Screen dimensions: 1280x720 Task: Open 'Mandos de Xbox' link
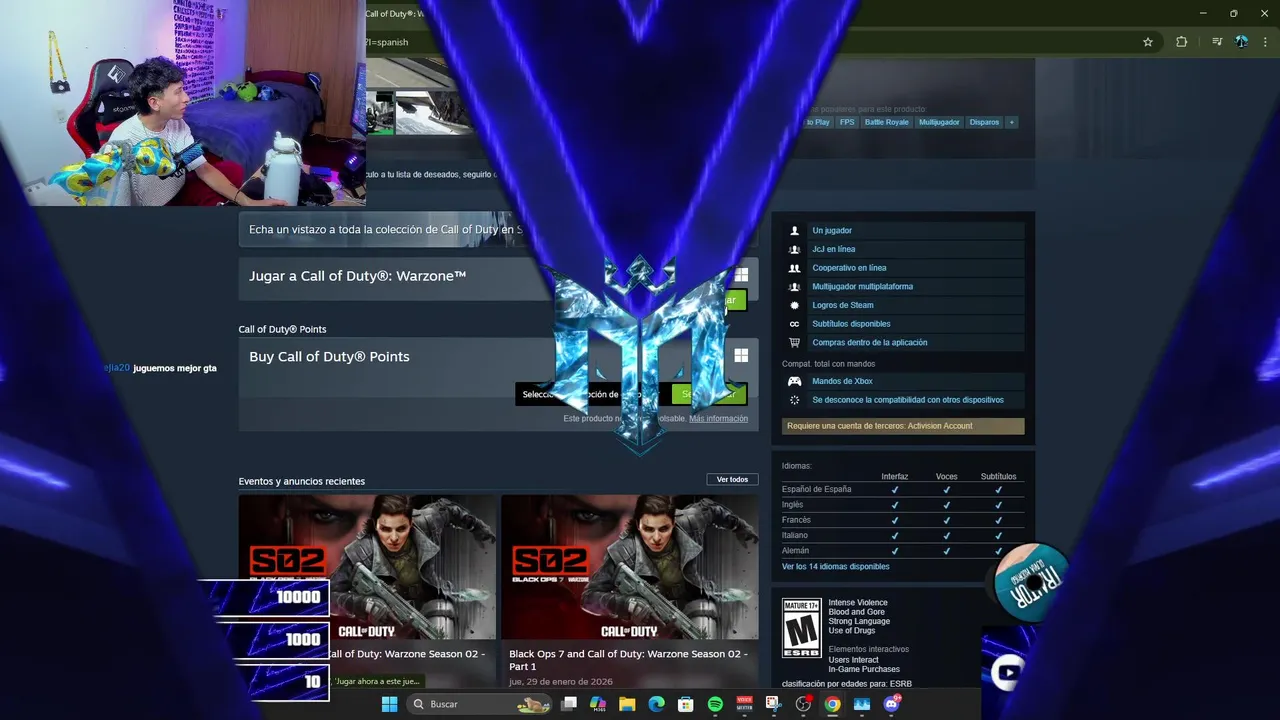(x=842, y=381)
